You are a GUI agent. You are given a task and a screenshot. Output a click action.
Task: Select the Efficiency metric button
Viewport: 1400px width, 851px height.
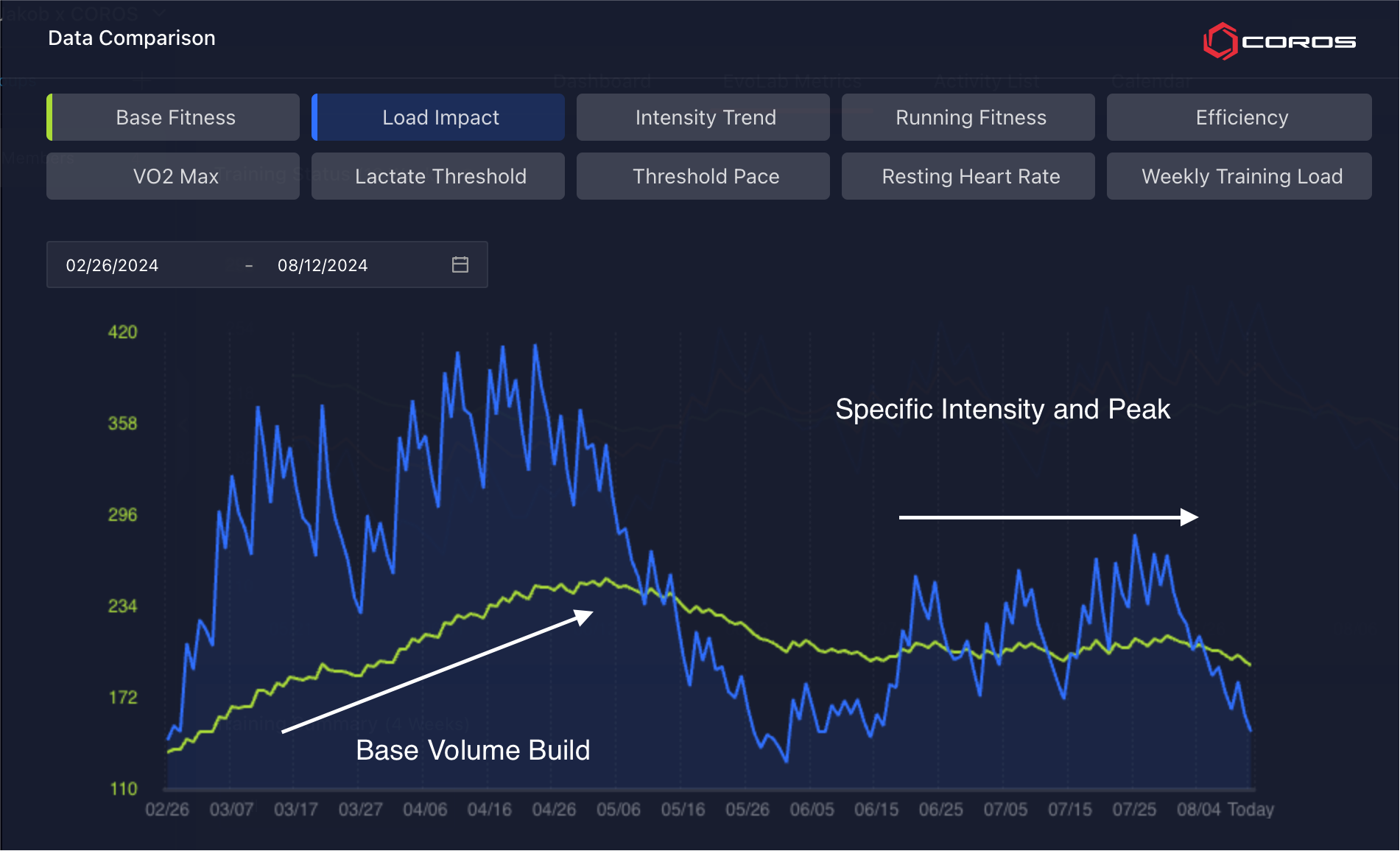point(1241,117)
